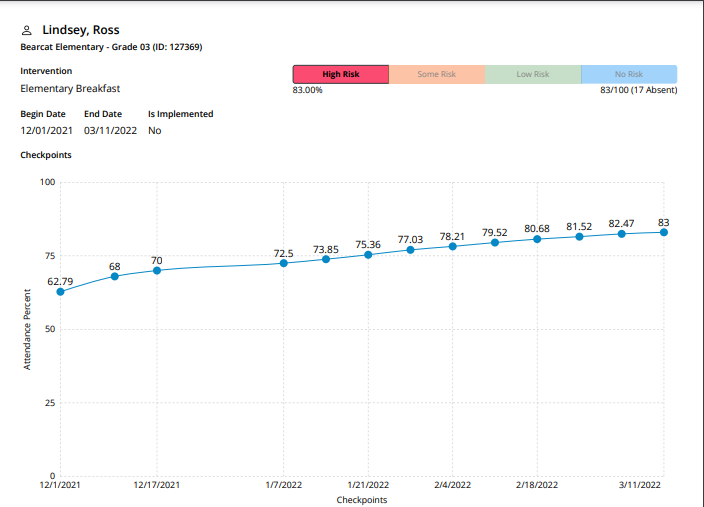This screenshot has height=507, width=704.
Task: Select the 79.52 checkpoint dot
Action: pyautogui.click(x=495, y=242)
